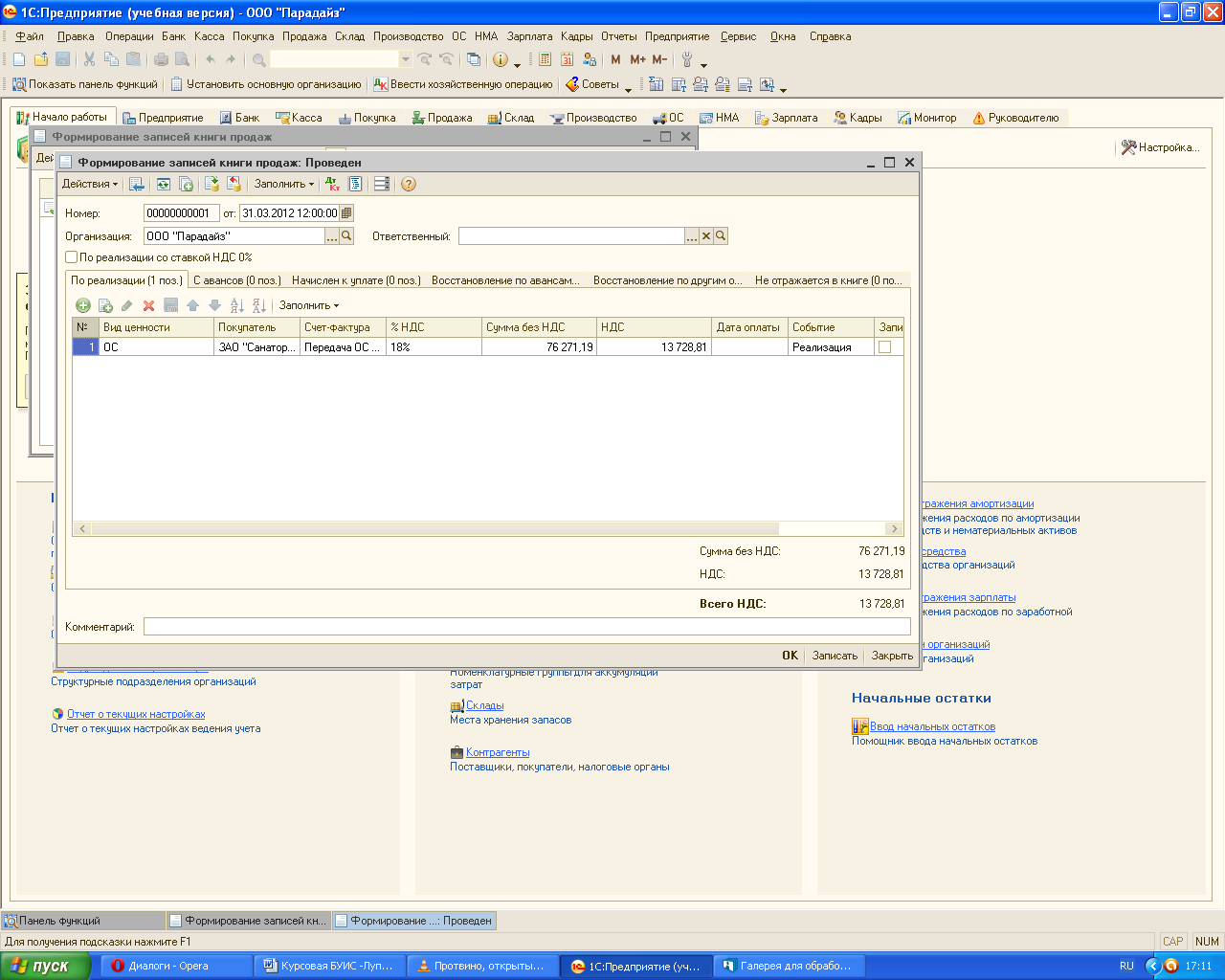Open Дт/Кт posting results icon

pyautogui.click(x=332, y=184)
